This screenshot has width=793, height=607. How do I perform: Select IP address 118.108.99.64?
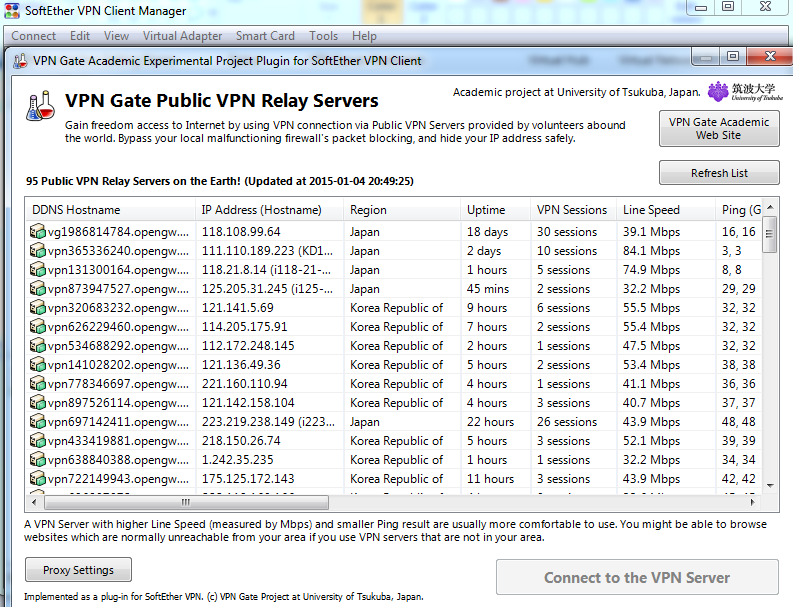pos(241,232)
